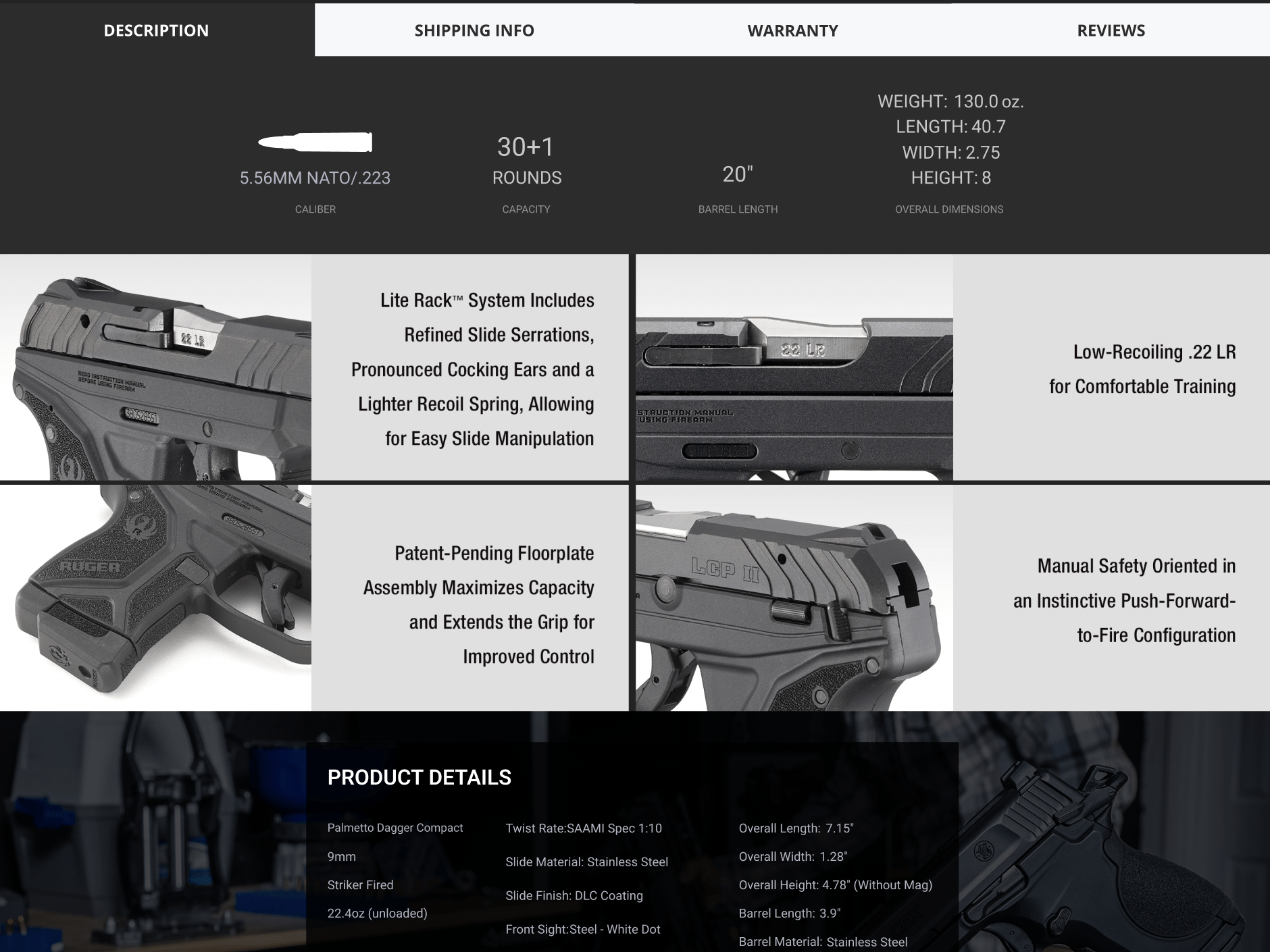Click the WIDTH: 2.75 dimension line

(950, 152)
